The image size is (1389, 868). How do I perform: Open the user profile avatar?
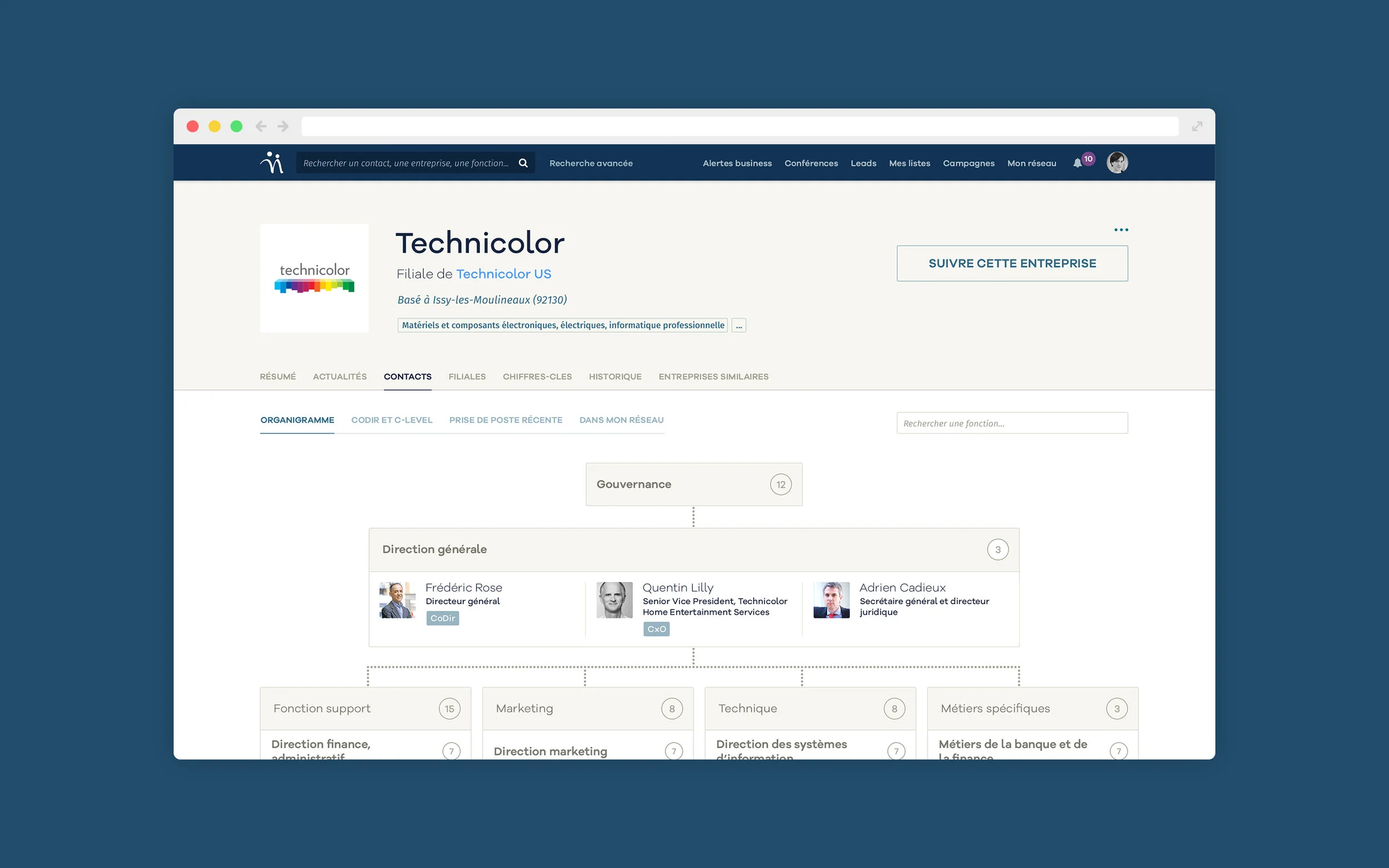(1117, 163)
